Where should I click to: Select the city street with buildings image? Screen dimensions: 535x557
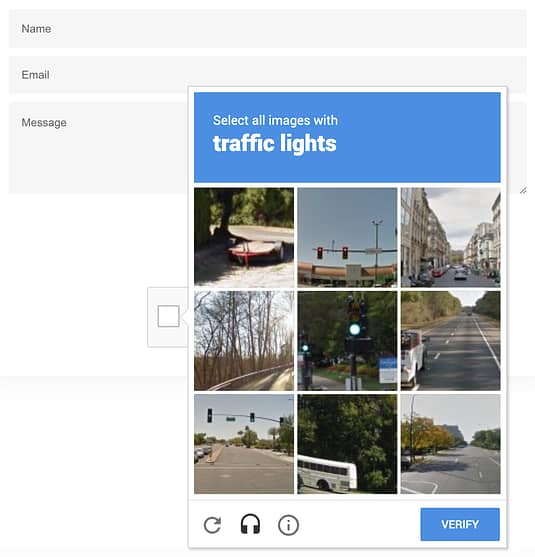[x=450, y=237]
